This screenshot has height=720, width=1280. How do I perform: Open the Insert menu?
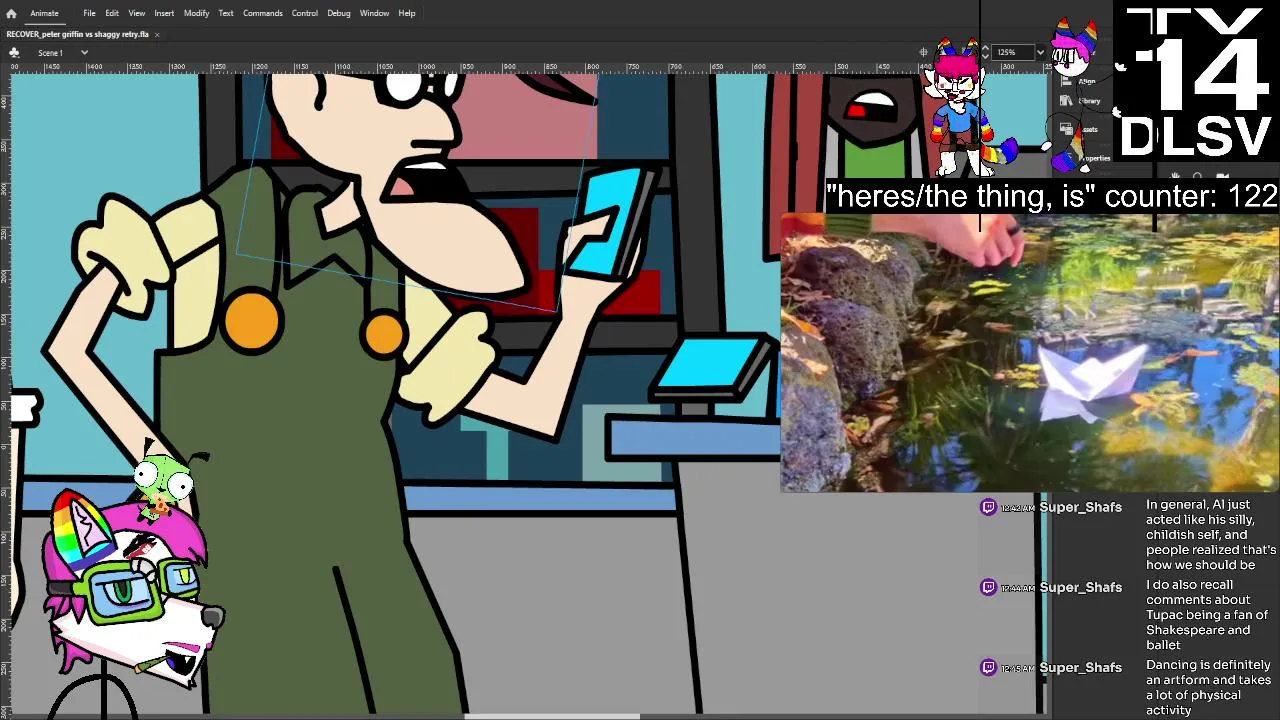pos(164,13)
